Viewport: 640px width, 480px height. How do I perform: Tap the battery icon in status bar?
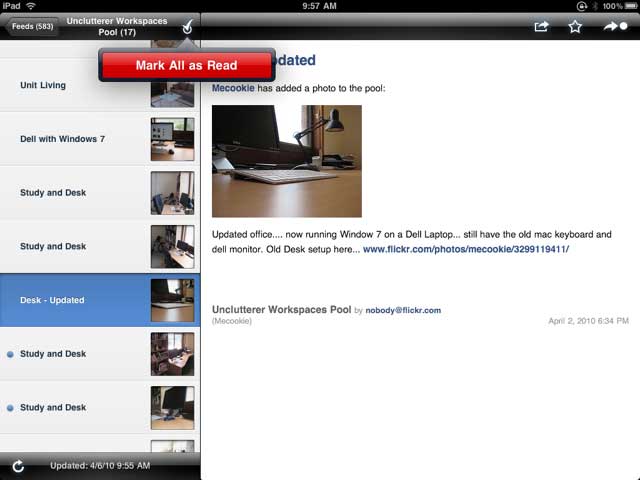[628, 6]
